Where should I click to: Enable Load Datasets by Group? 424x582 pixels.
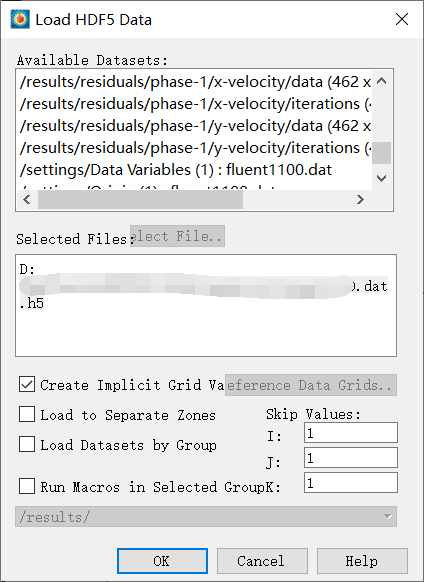click(x=27, y=444)
